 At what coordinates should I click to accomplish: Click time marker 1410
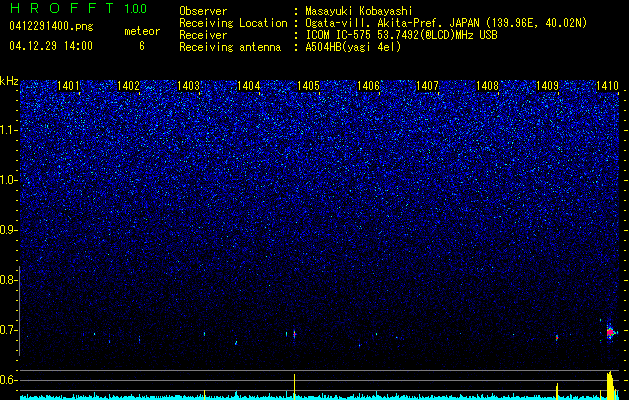(607, 85)
